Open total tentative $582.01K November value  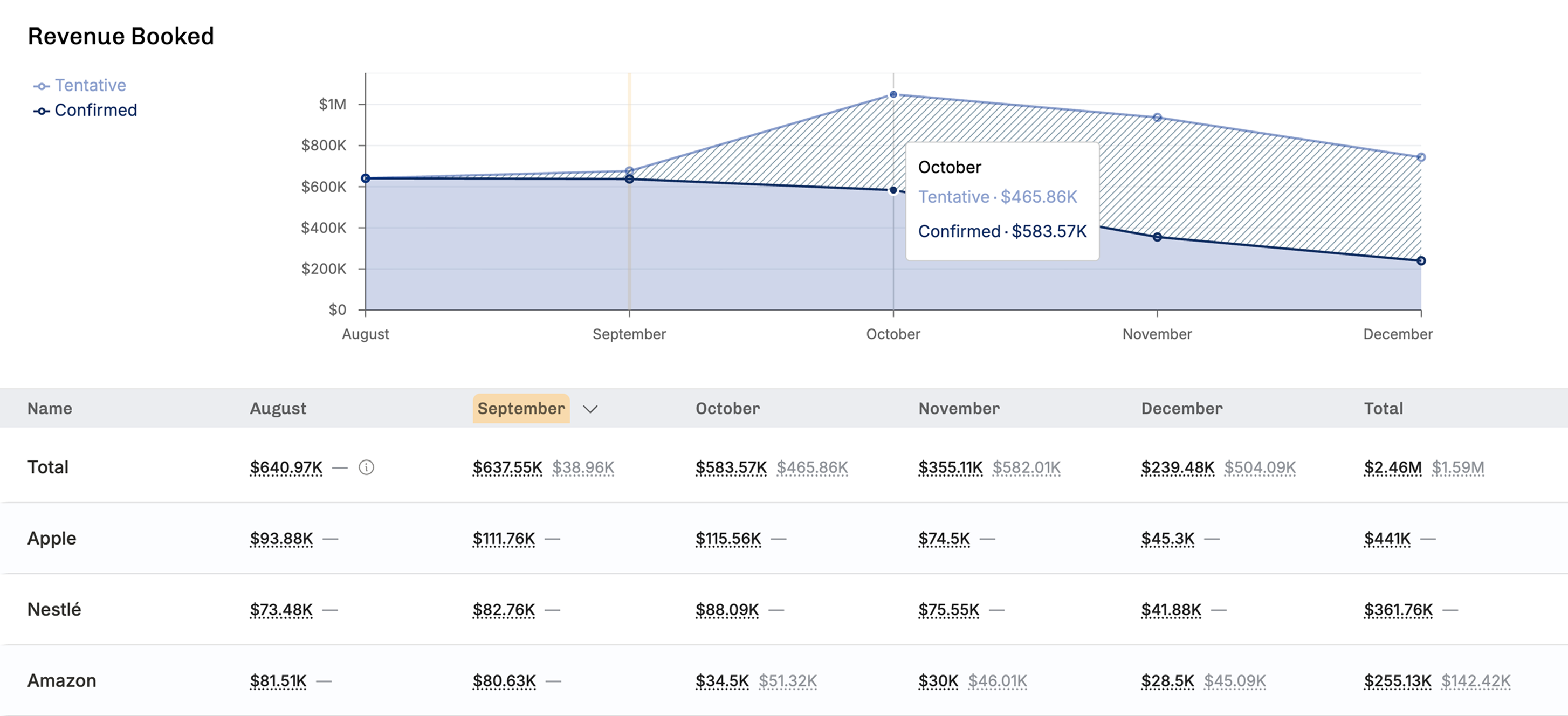(1026, 467)
